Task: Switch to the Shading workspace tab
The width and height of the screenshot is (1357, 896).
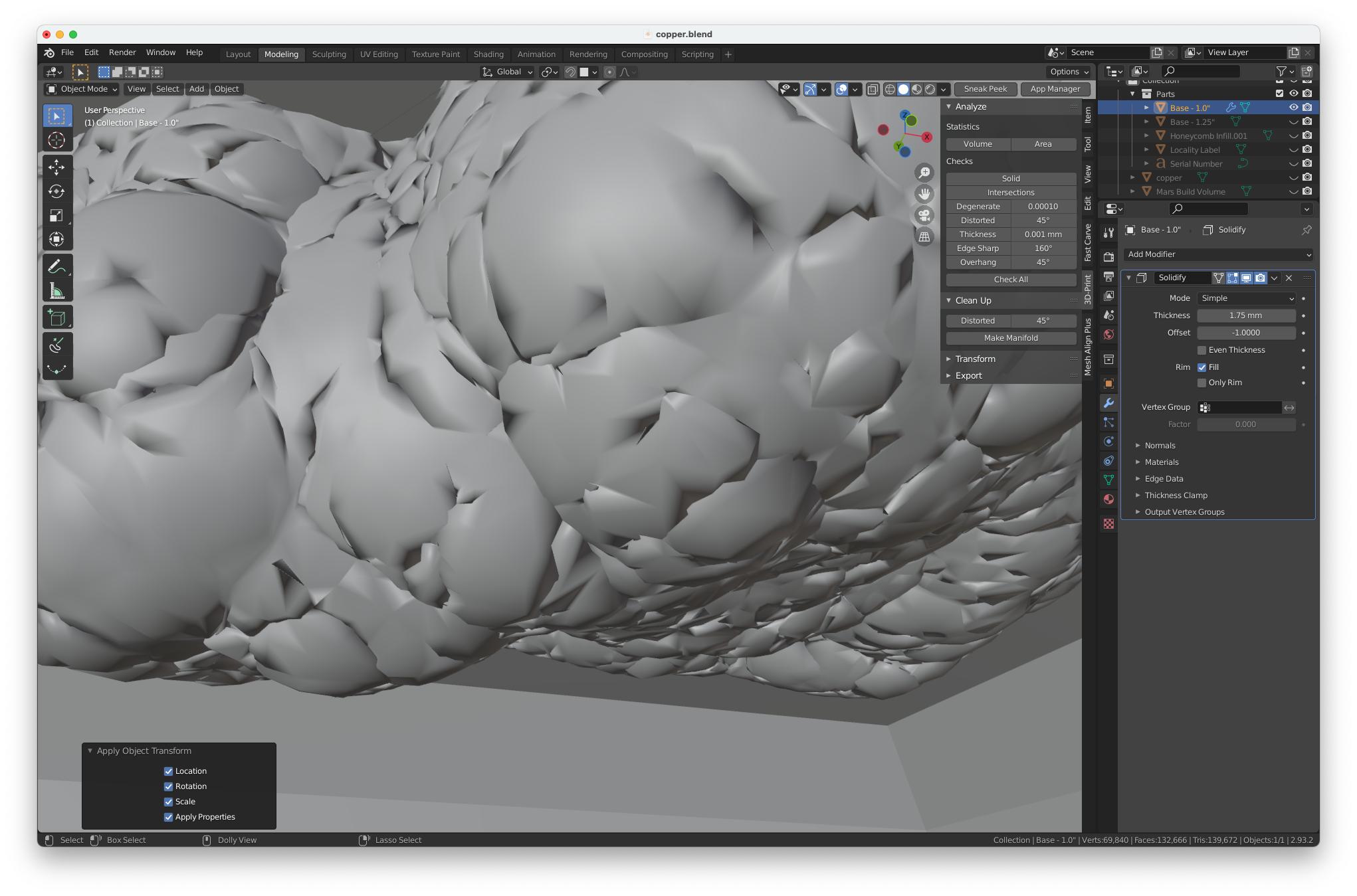Action: (488, 54)
